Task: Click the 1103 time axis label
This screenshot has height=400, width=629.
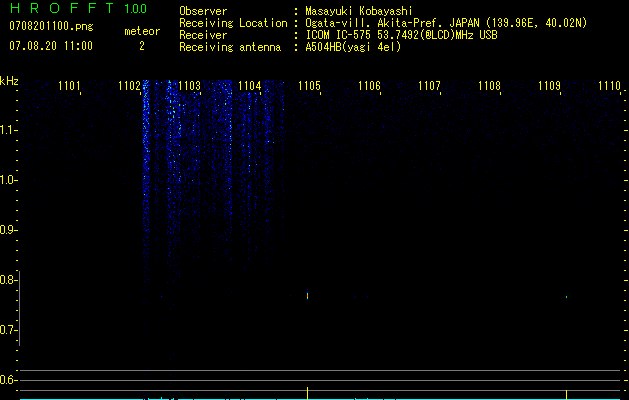Action: click(x=189, y=86)
